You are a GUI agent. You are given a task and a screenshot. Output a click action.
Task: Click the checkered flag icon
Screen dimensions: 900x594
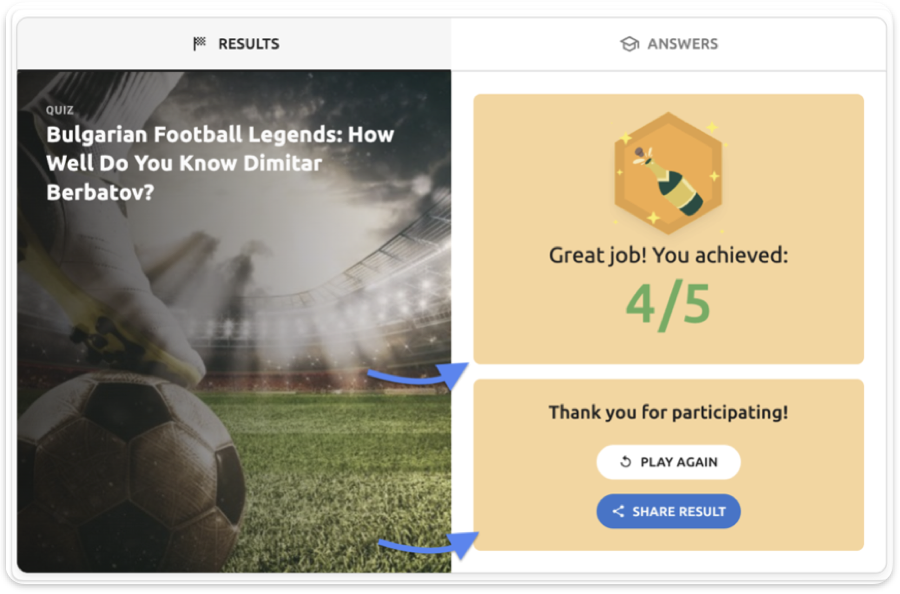pos(200,44)
